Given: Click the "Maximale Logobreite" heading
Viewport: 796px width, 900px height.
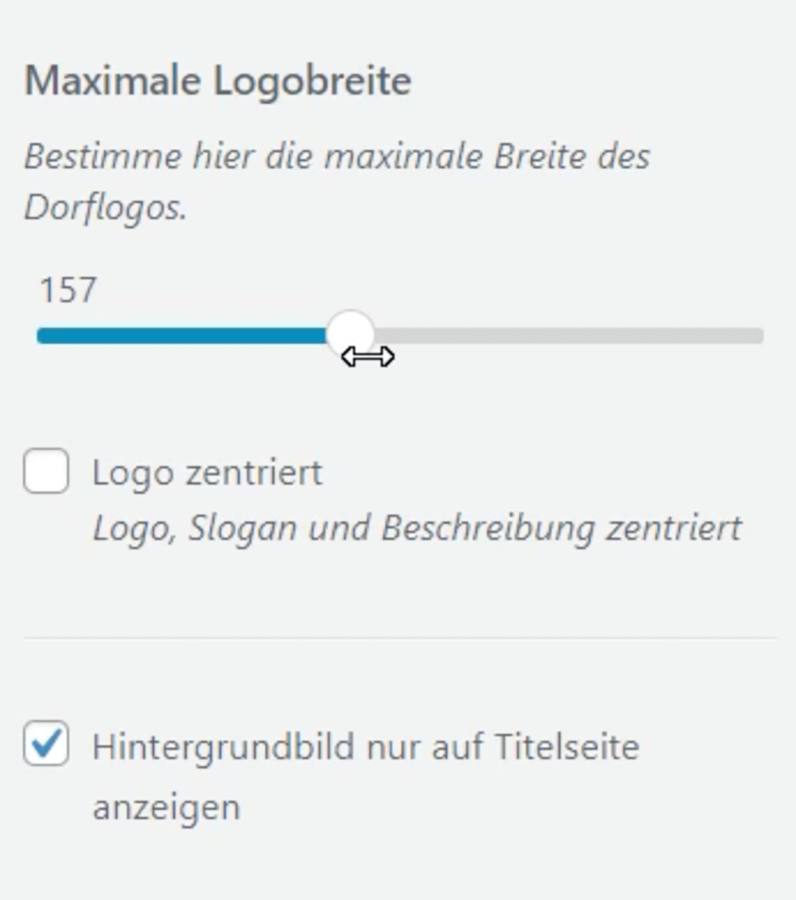Looking at the screenshot, I should (x=217, y=81).
